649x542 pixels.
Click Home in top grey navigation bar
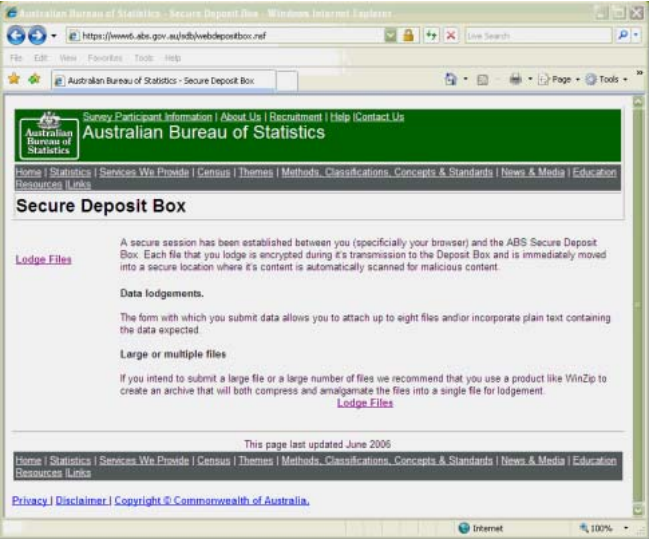pos(28,172)
